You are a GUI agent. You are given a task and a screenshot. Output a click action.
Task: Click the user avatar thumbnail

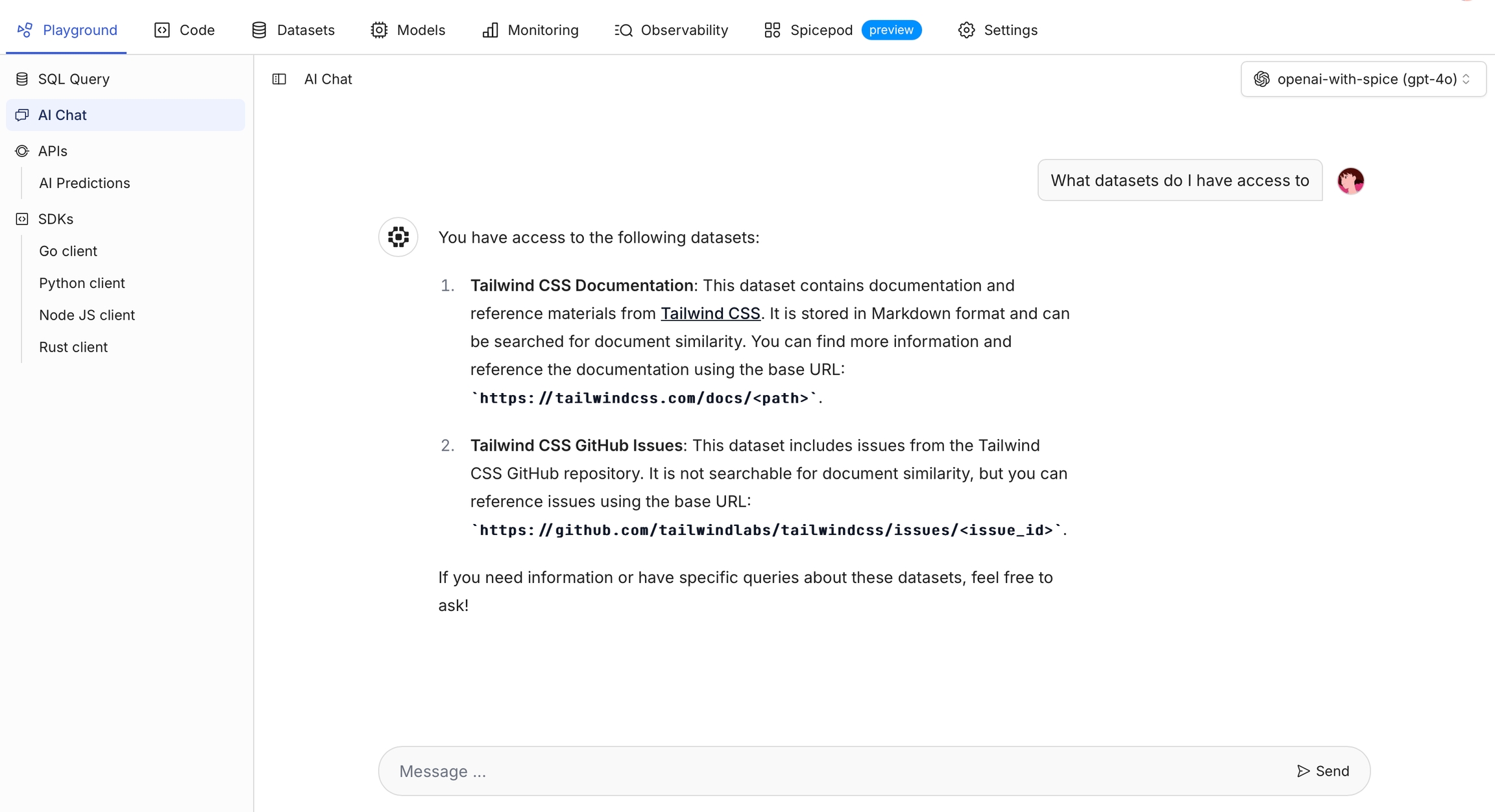(x=1350, y=180)
